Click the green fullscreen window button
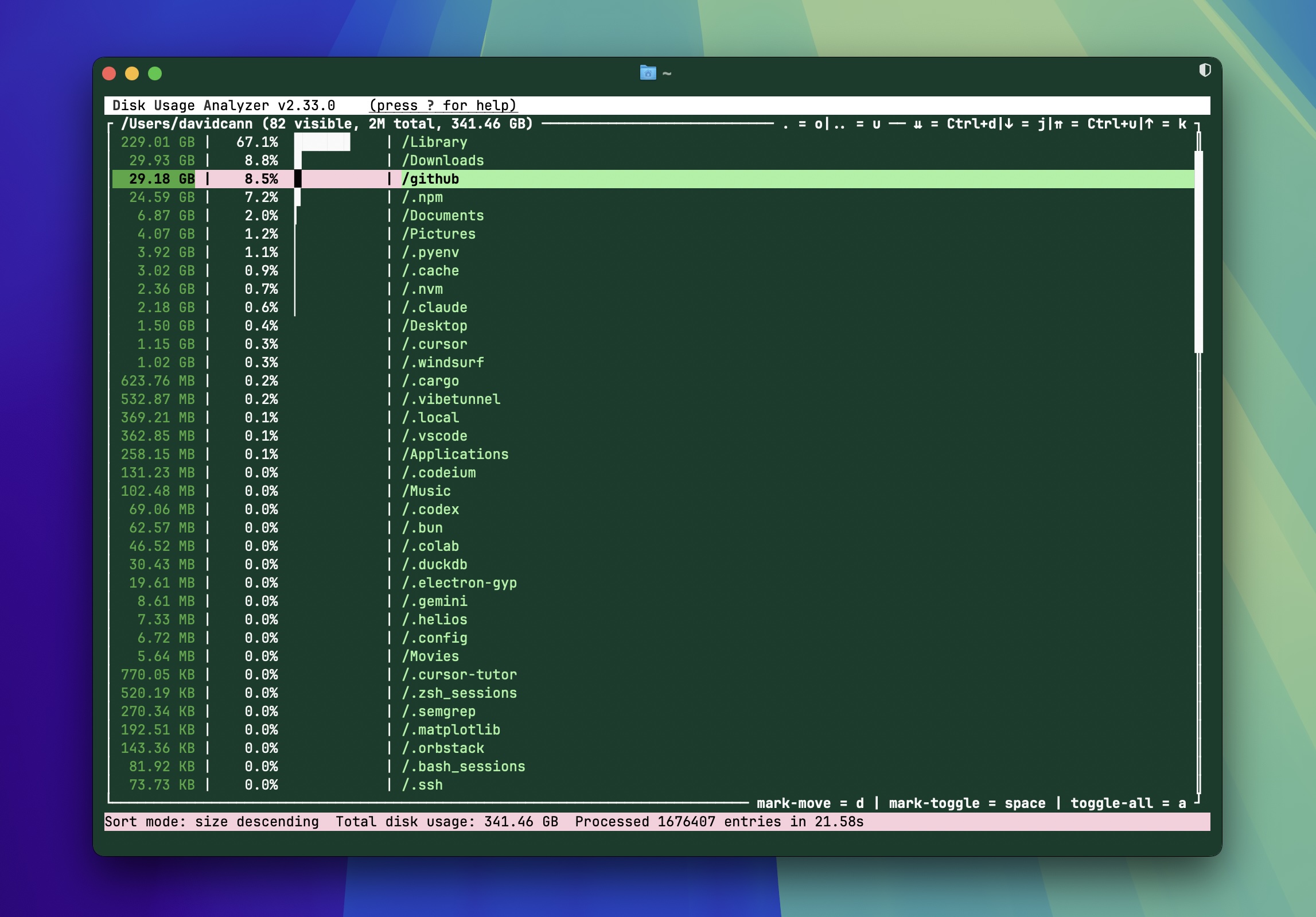Image resolution: width=1316 pixels, height=917 pixels. [x=155, y=73]
